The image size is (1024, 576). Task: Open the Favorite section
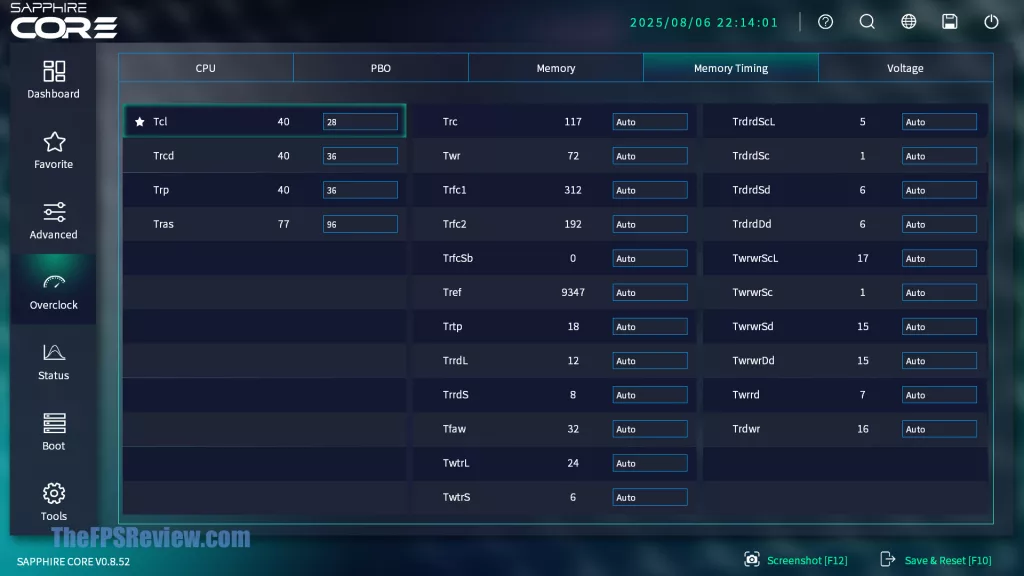tap(54, 150)
